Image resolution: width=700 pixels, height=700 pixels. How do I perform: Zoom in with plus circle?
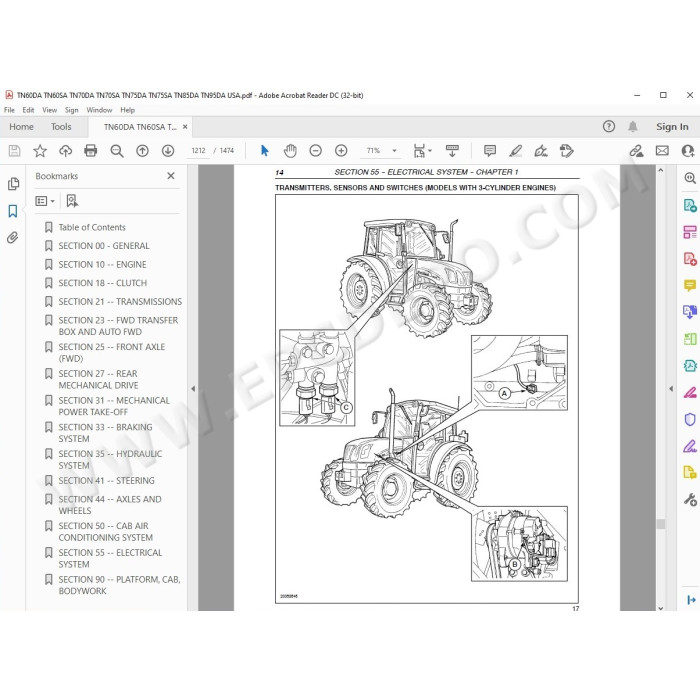point(341,151)
